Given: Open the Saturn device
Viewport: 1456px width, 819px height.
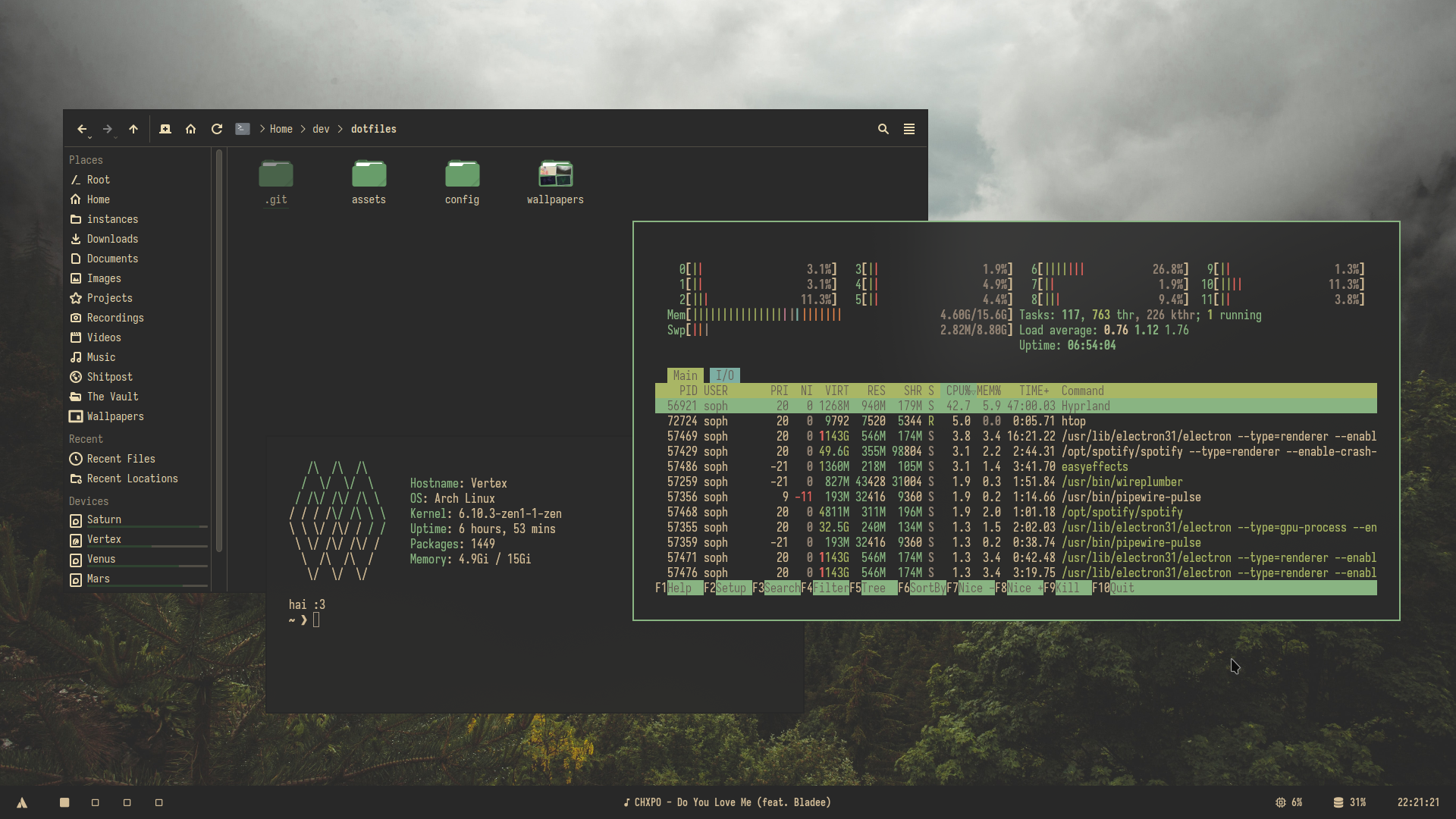Looking at the screenshot, I should tap(136, 520).
